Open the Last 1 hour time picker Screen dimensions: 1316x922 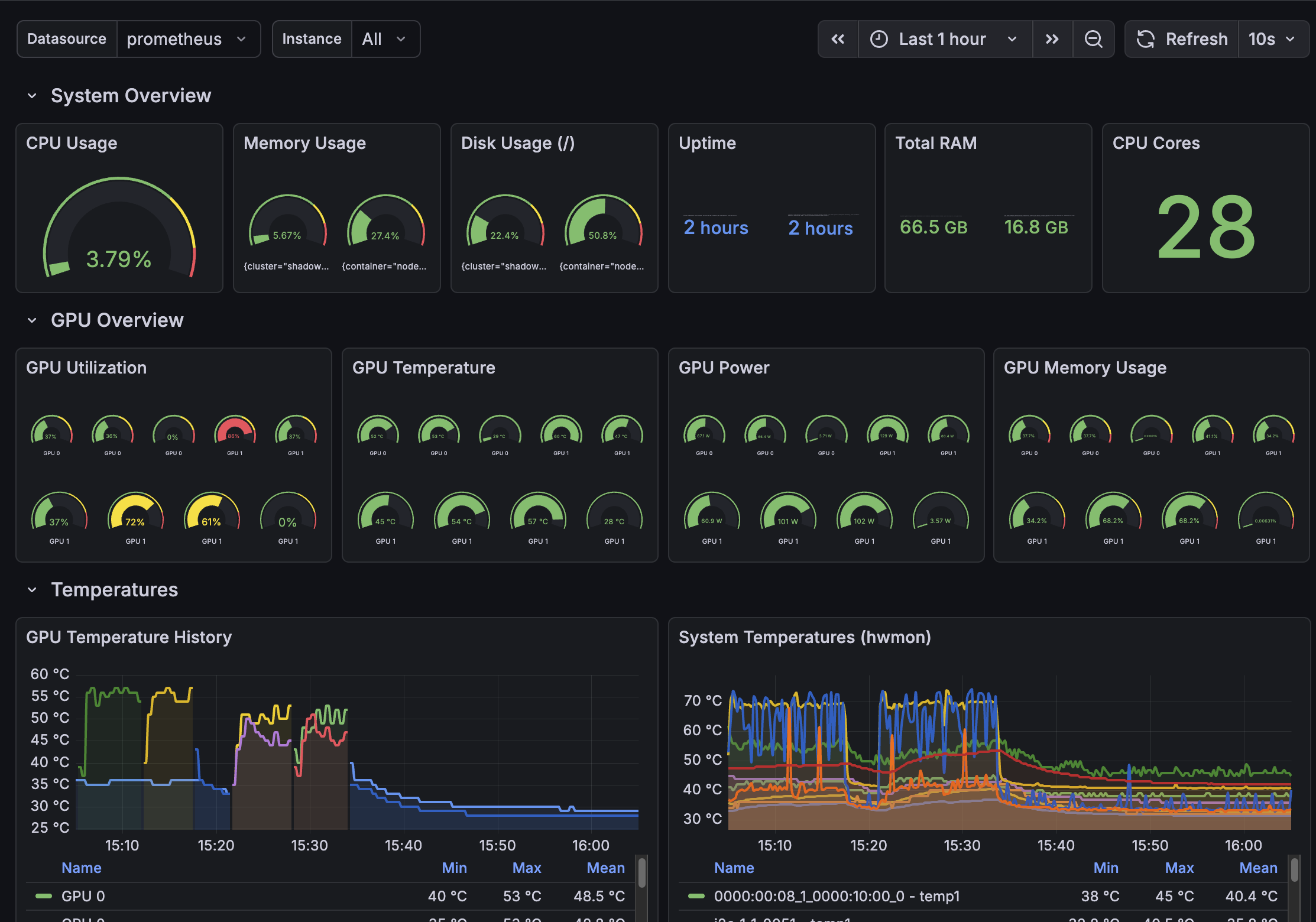point(944,39)
